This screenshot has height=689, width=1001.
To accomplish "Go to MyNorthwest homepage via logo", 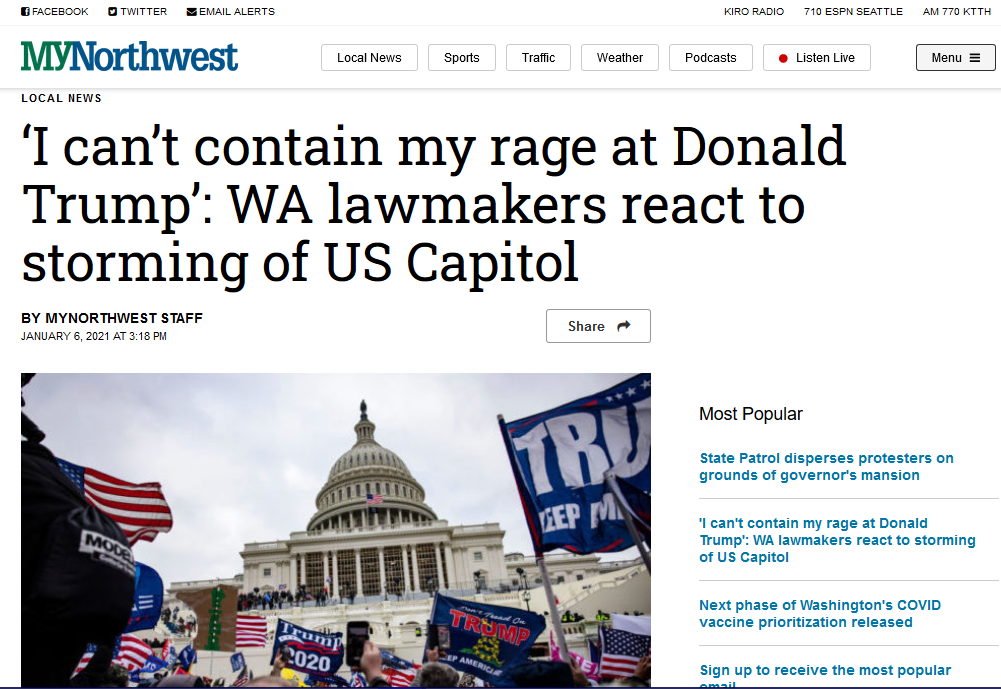I will (130, 57).
